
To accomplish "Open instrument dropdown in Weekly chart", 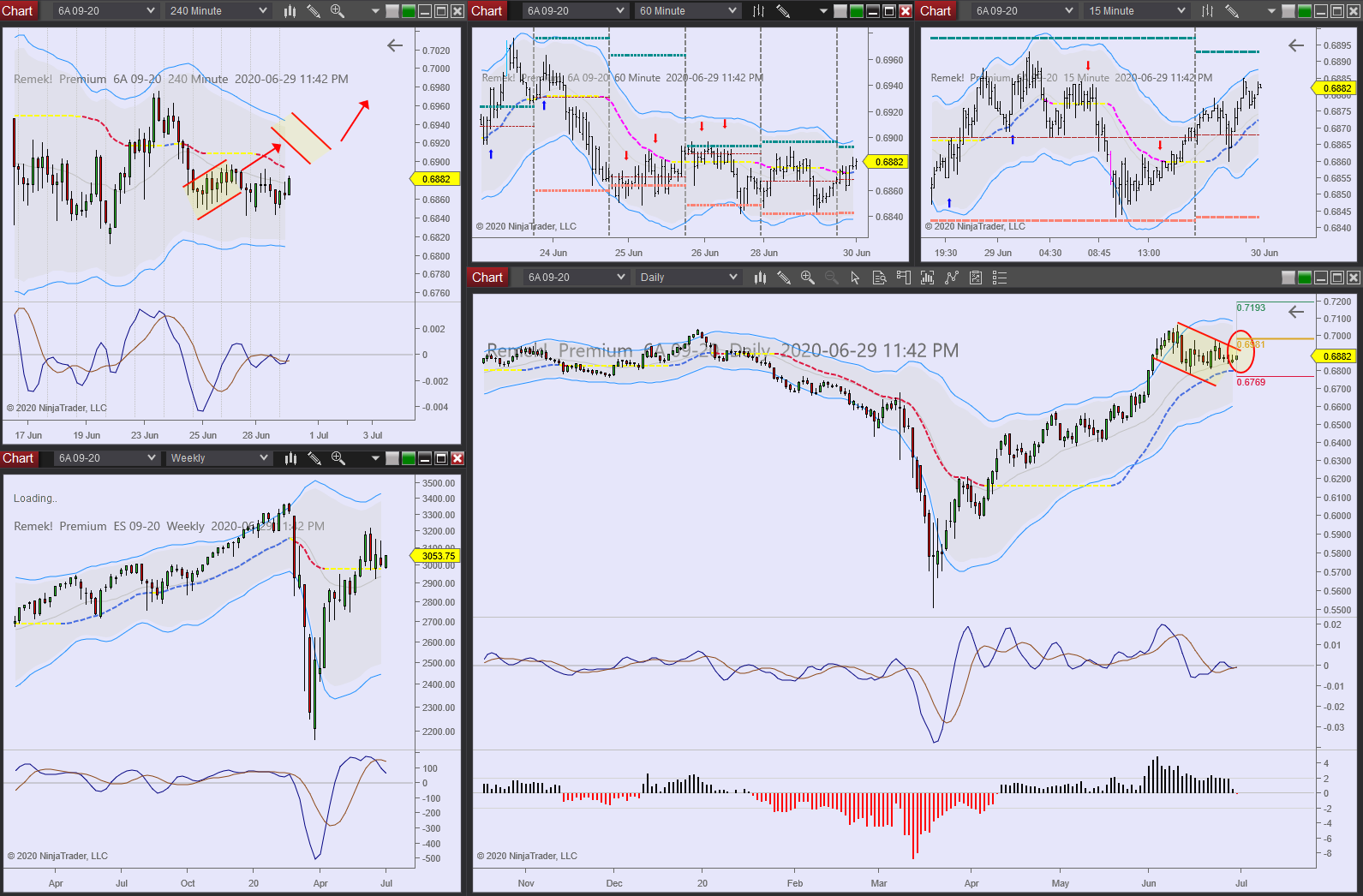I will 107,458.
